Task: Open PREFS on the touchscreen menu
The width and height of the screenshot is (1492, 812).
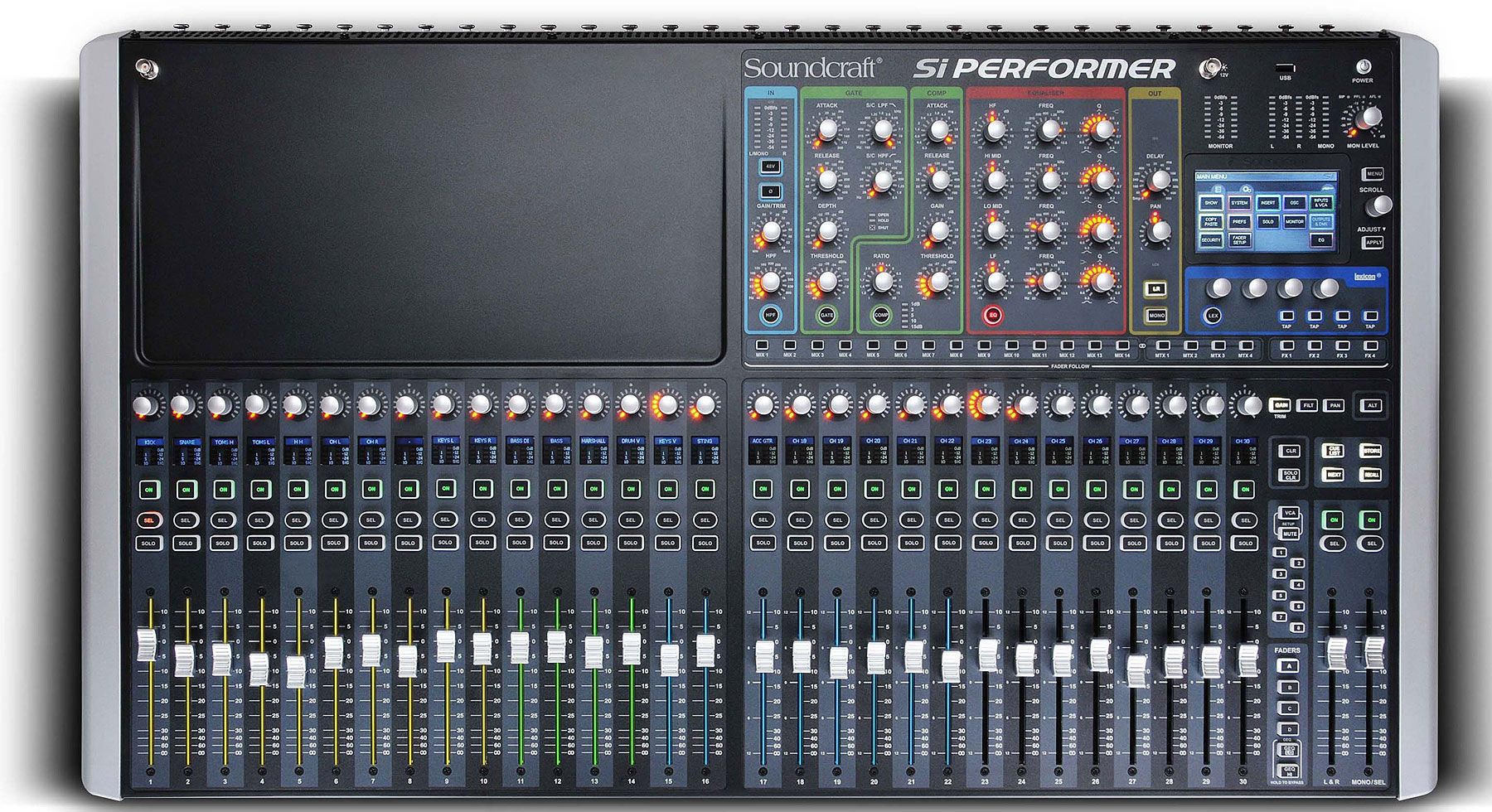Action: (1239, 222)
